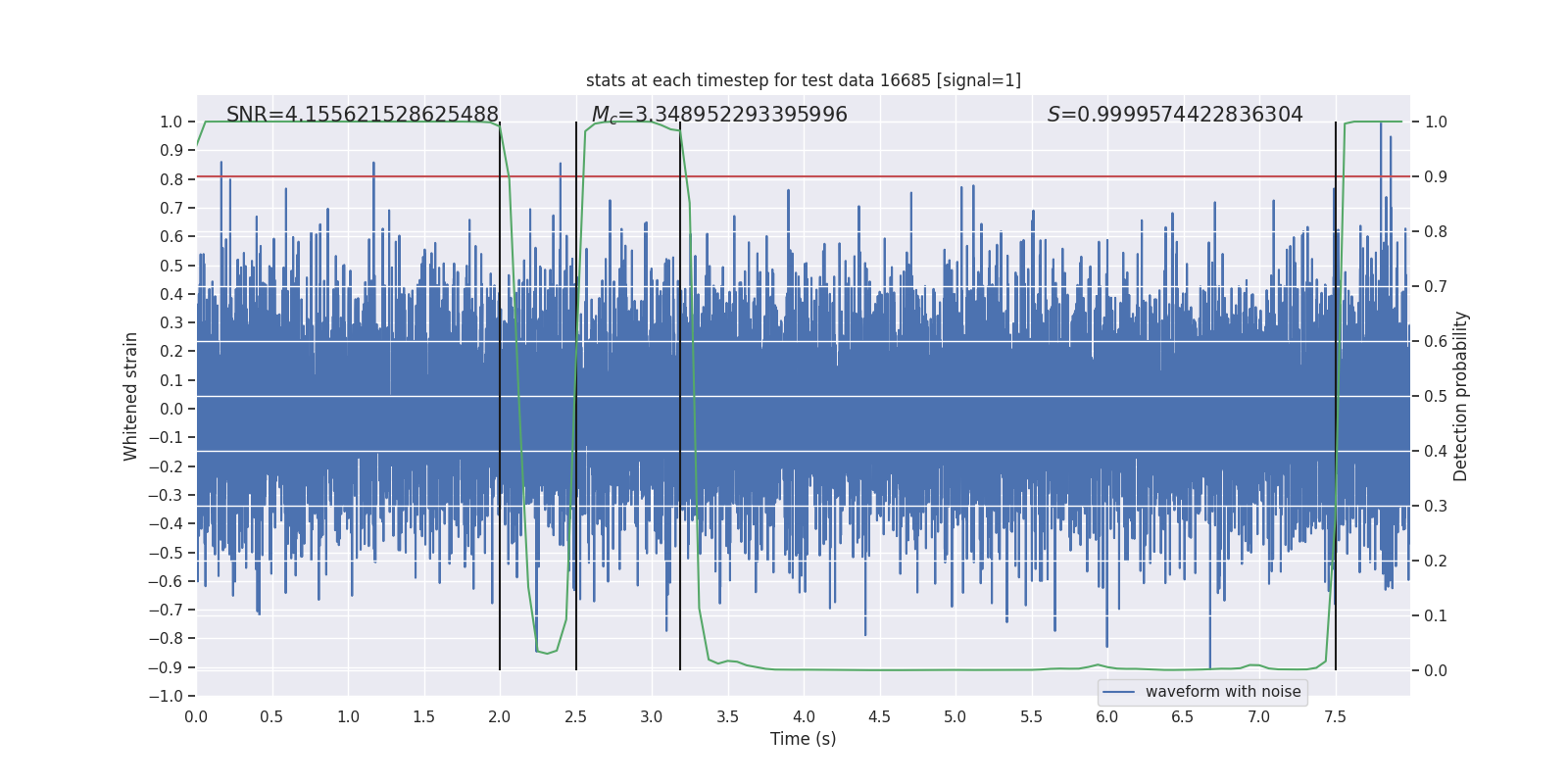The image size is (1568, 784).
Task: Click the plot title about test data 16685
Action: 804,80
